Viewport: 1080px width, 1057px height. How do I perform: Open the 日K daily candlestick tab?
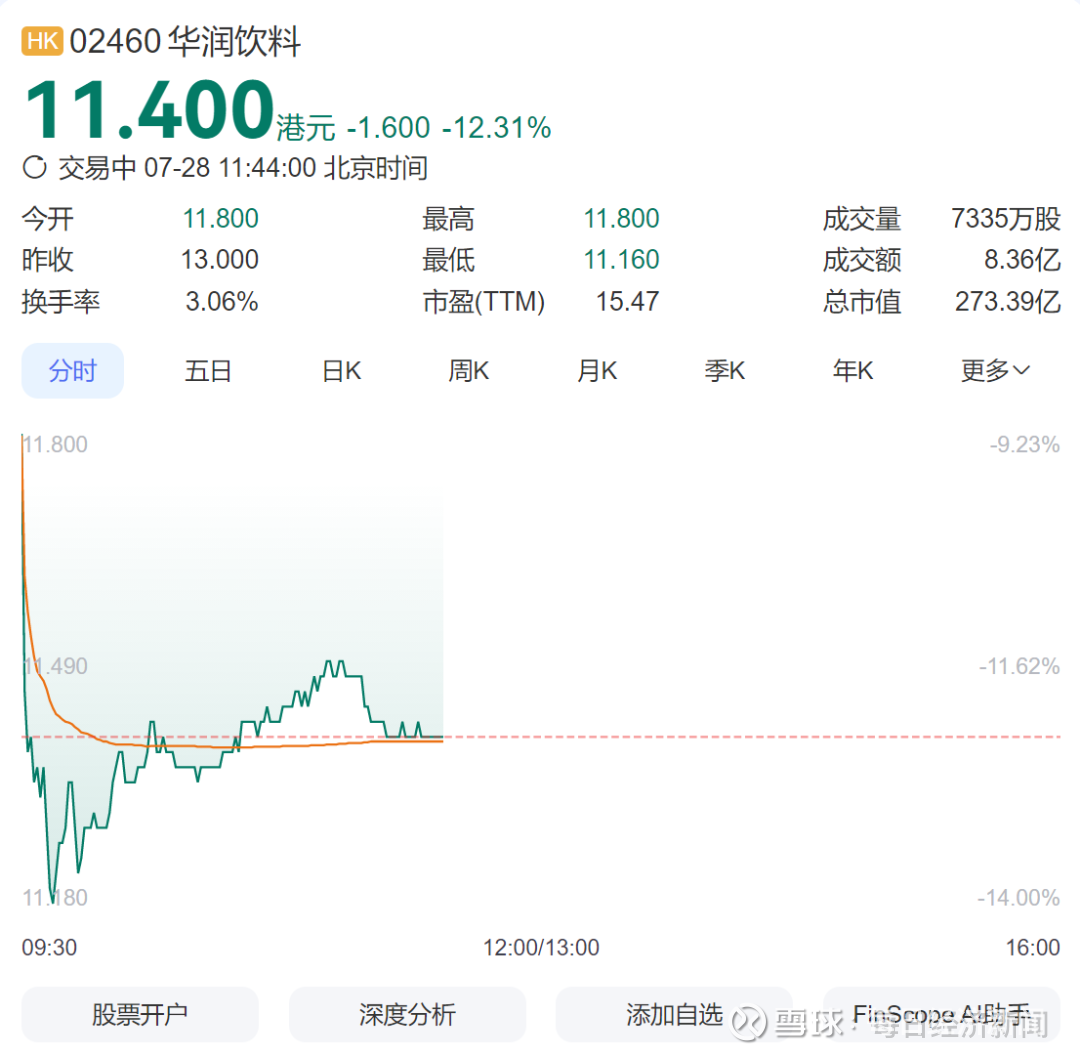[x=341, y=371]
